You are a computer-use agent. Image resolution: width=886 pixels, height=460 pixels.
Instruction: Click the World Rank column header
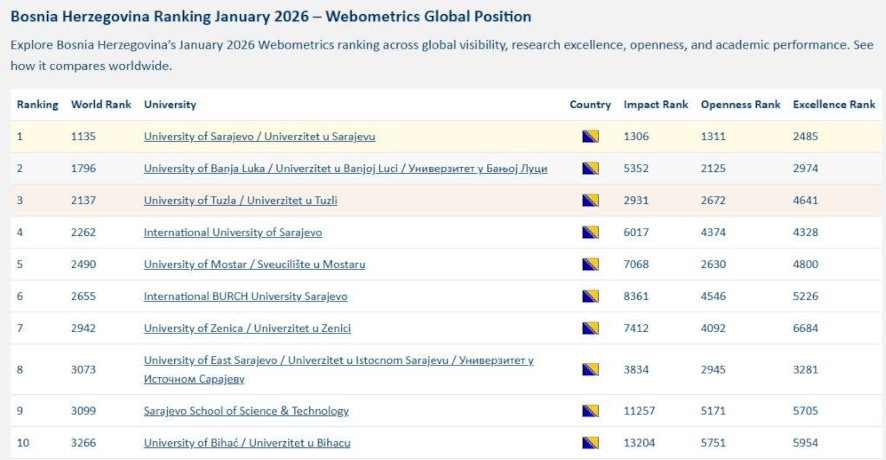click(x=101, y=105)
